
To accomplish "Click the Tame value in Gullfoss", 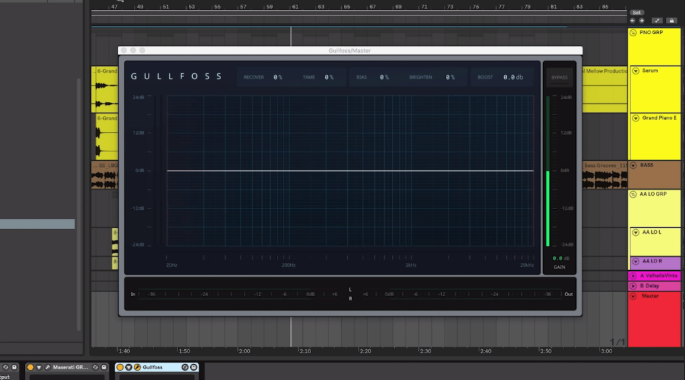I will [x=329, y=77].
